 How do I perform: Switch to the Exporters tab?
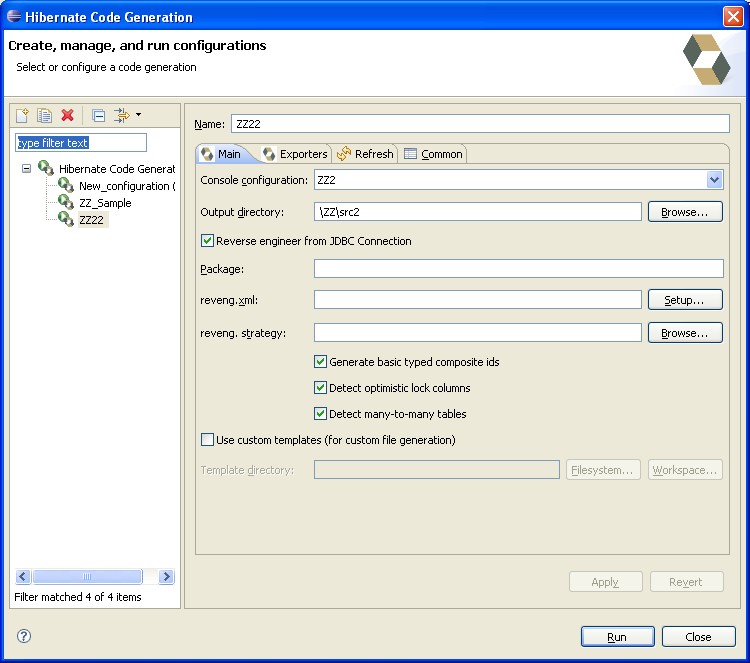295,154
